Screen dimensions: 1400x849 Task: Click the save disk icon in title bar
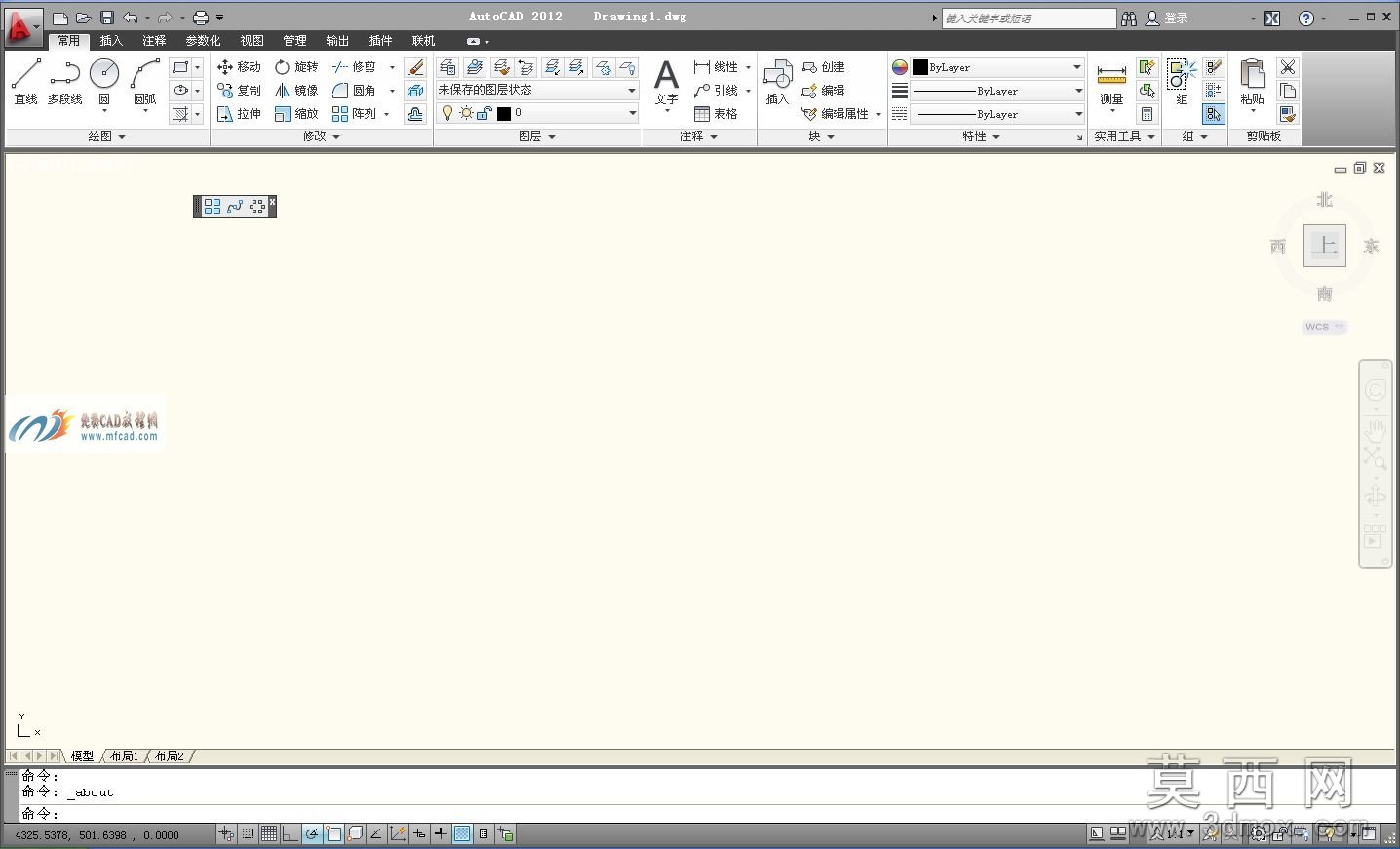point(107,18)
